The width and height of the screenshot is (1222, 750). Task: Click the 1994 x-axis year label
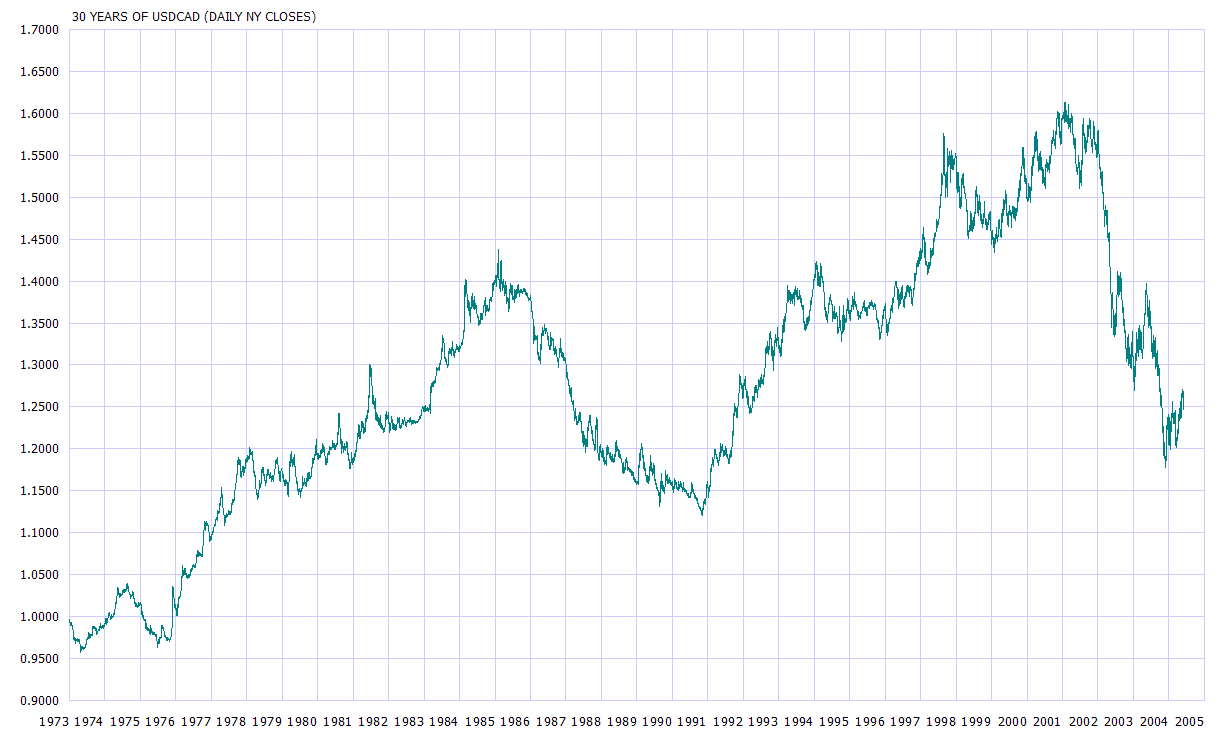800,722
